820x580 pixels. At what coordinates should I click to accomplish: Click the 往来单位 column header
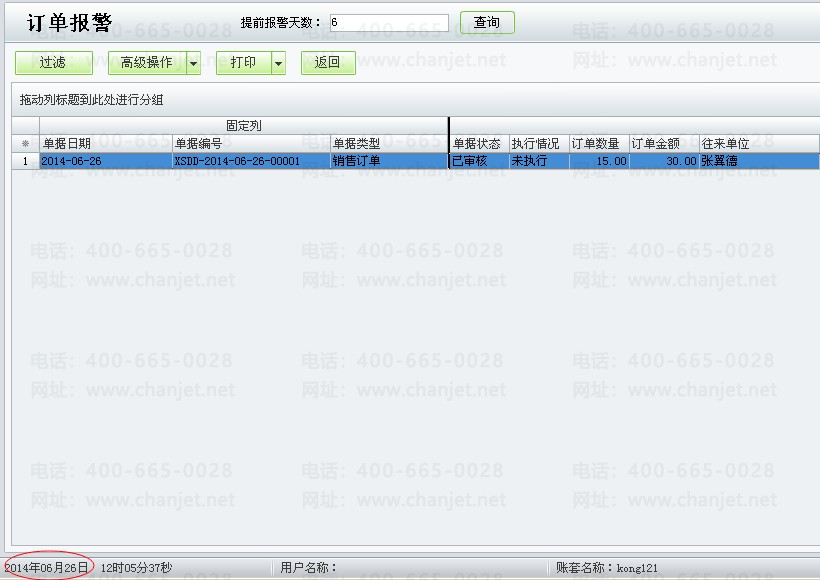pyautogui.click(x=758, y=143)
